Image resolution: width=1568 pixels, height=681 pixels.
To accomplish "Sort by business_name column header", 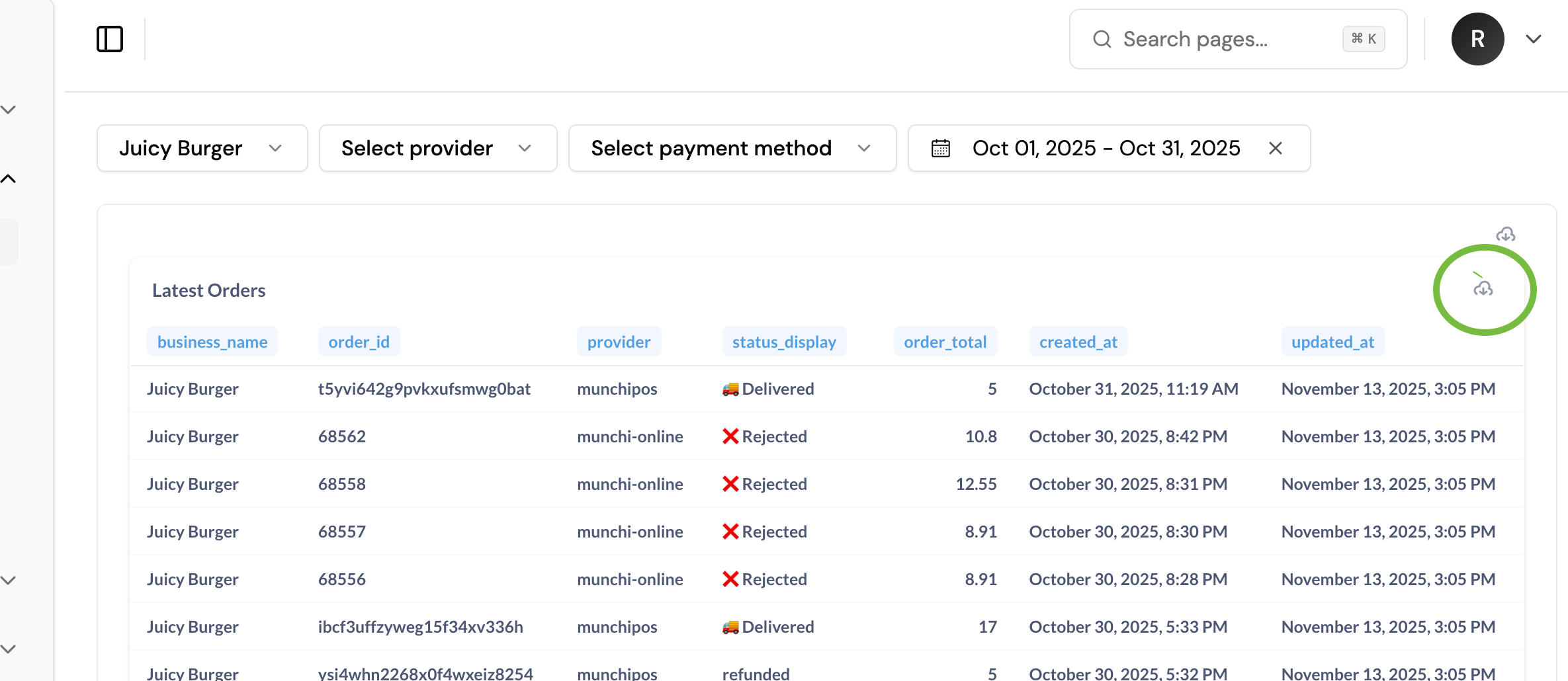I will click(x=212, y=342).
